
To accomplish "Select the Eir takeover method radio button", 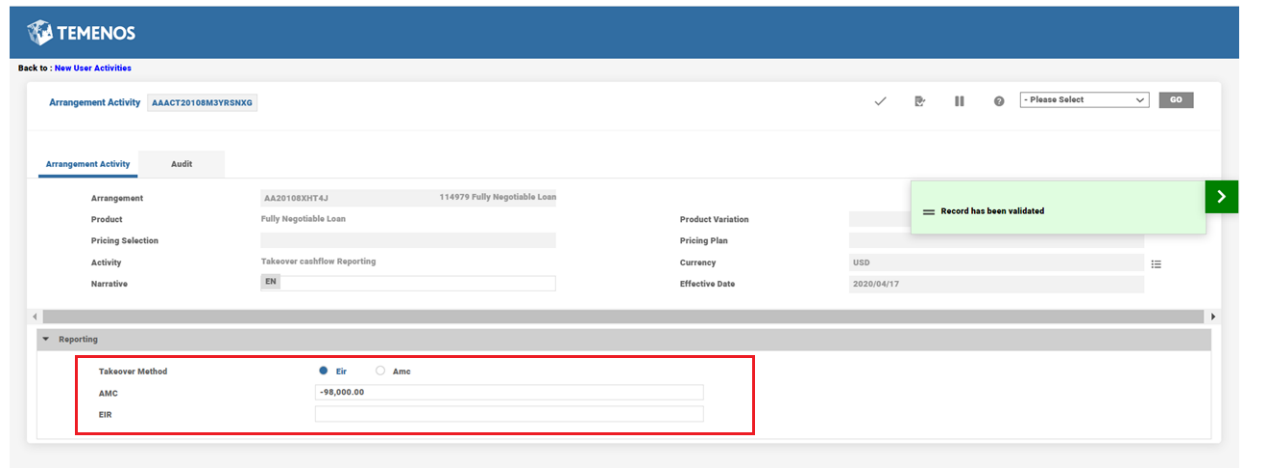I will tap(323, 371).
